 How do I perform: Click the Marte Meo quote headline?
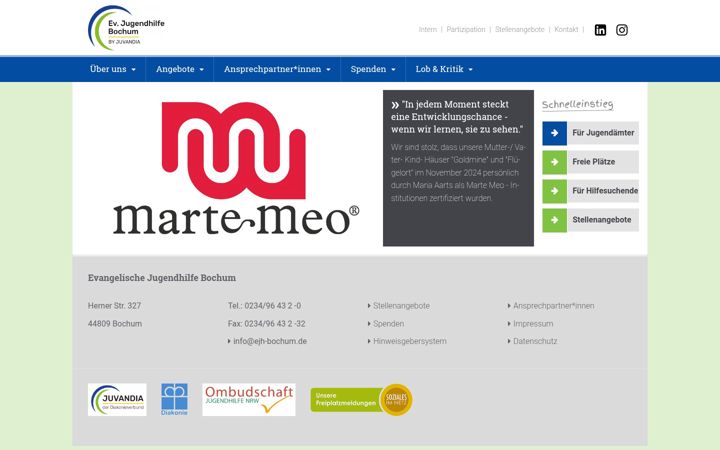point(457,117)
